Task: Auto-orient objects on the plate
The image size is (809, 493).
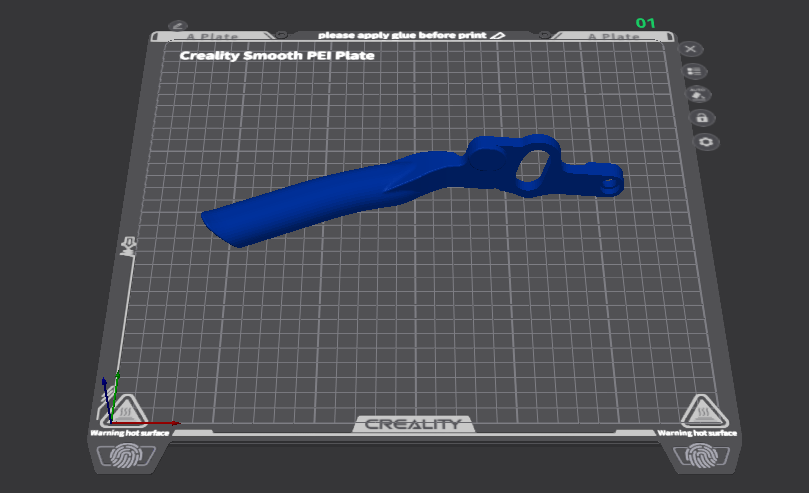Action: tap(698, 94)
